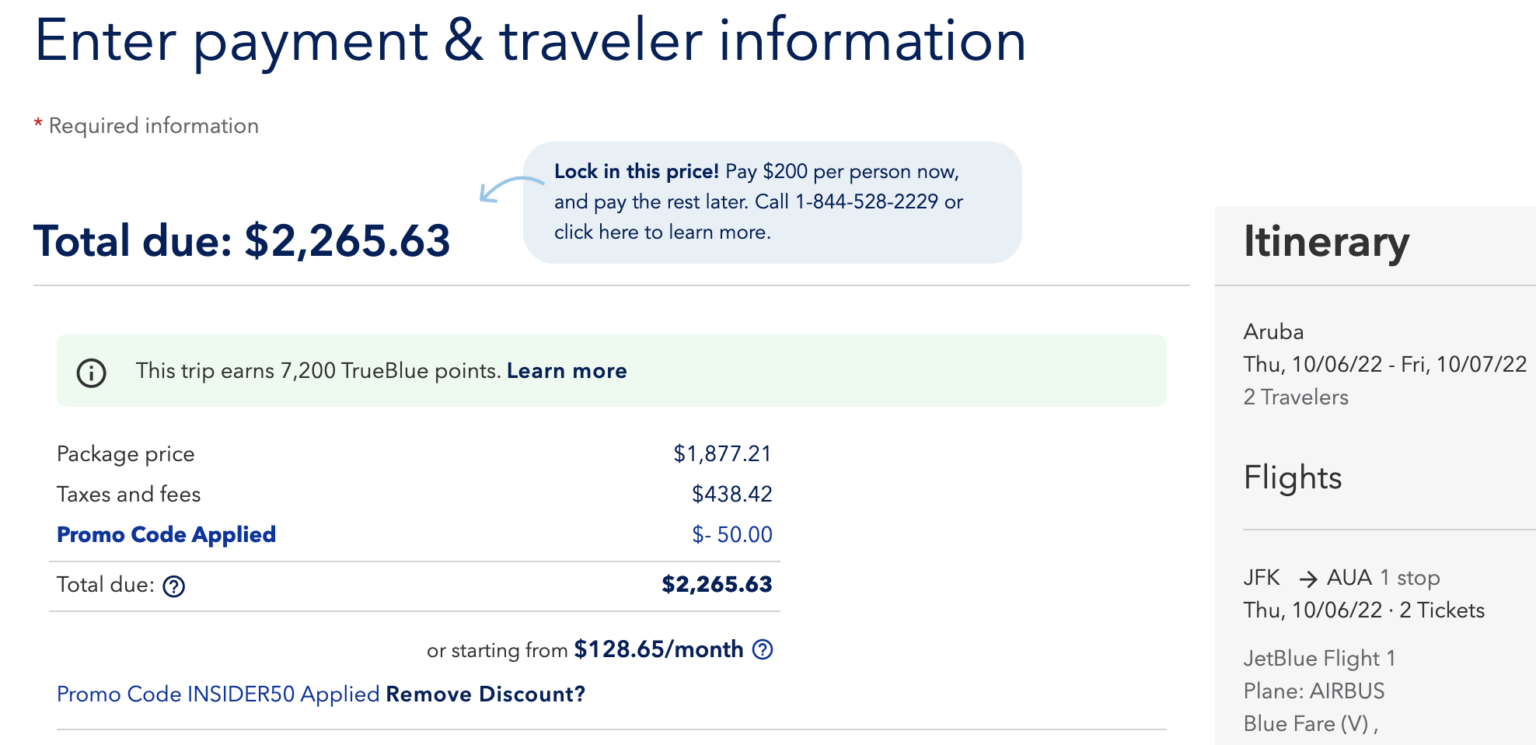The image size is (1536, 745).
Task: Open the help icon next to Total due
Action: point(174,586)
